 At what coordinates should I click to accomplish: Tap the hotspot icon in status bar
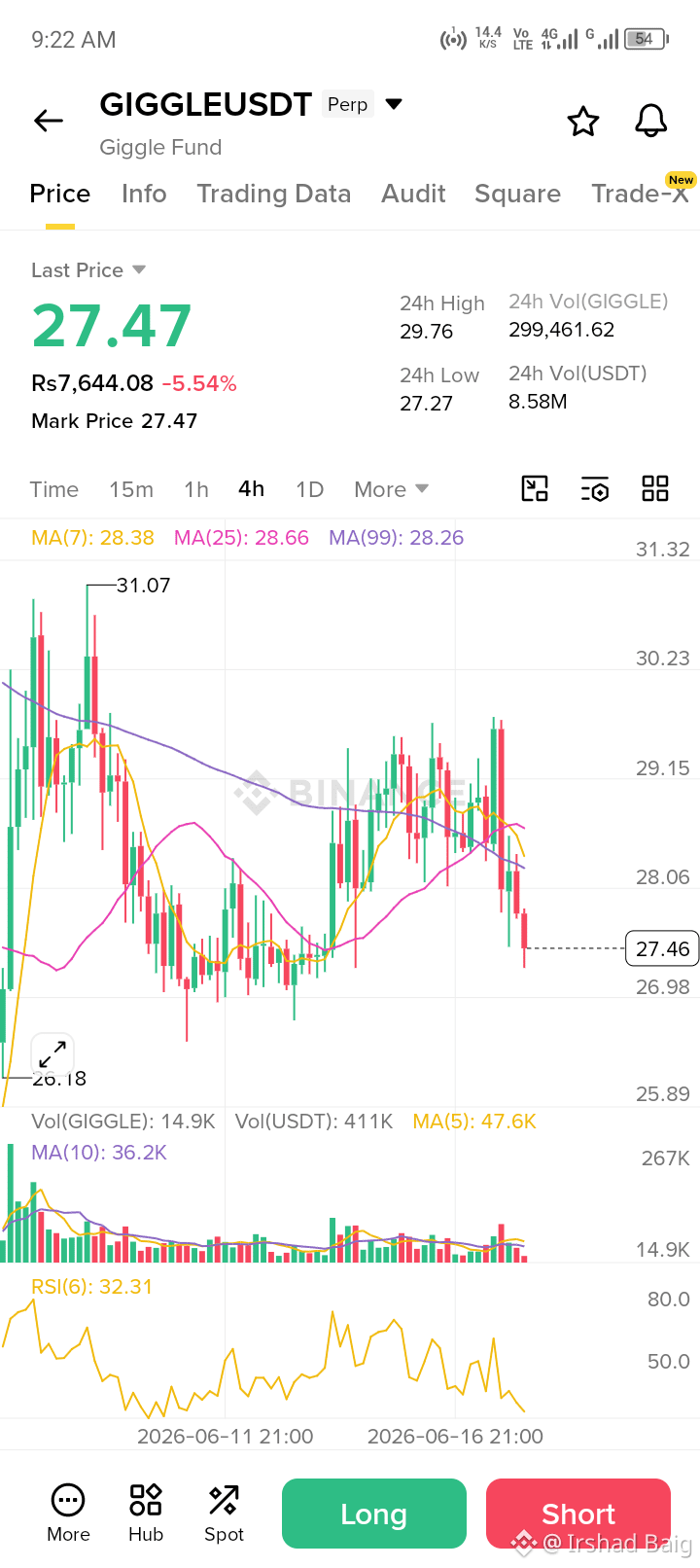[453, 40]
